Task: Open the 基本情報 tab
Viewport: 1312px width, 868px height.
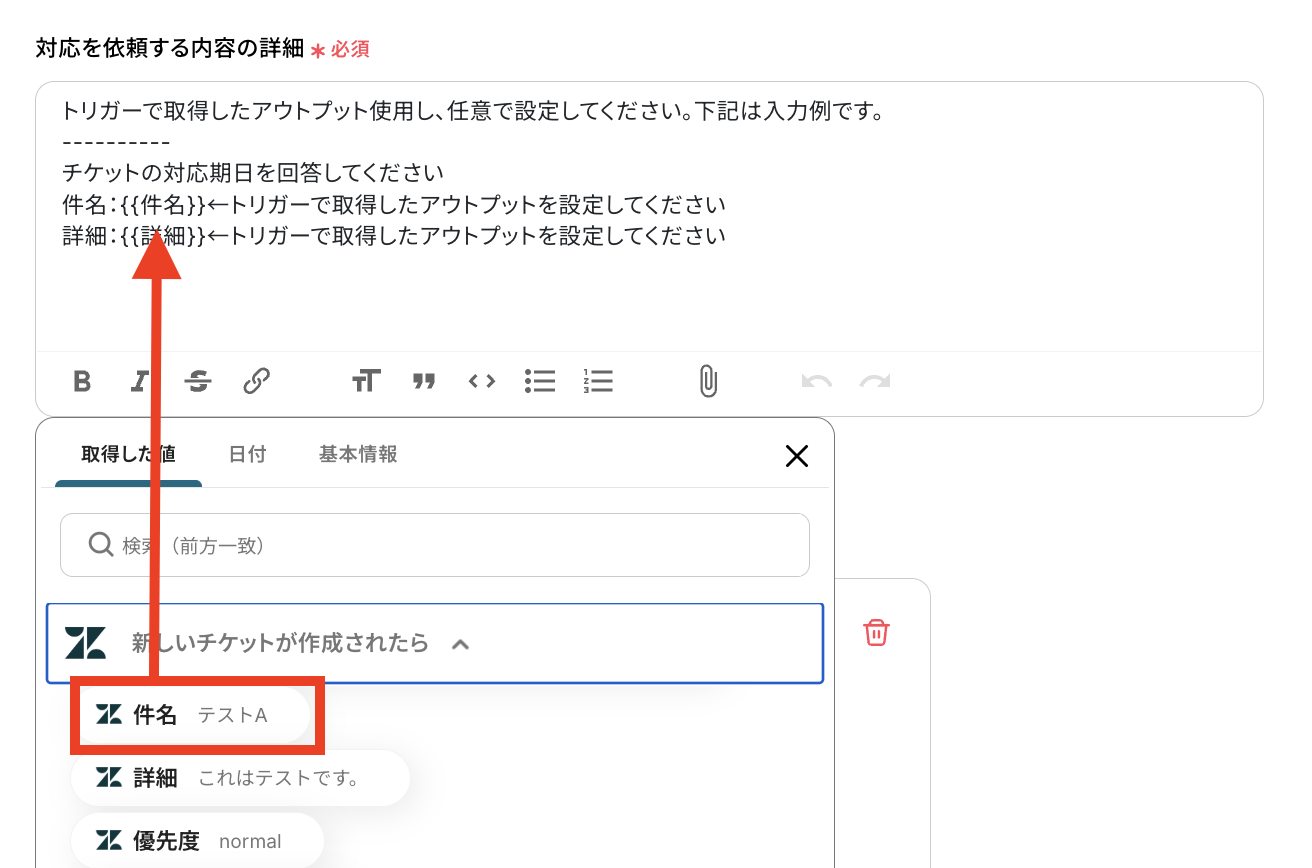Action: tap(358, 455)
